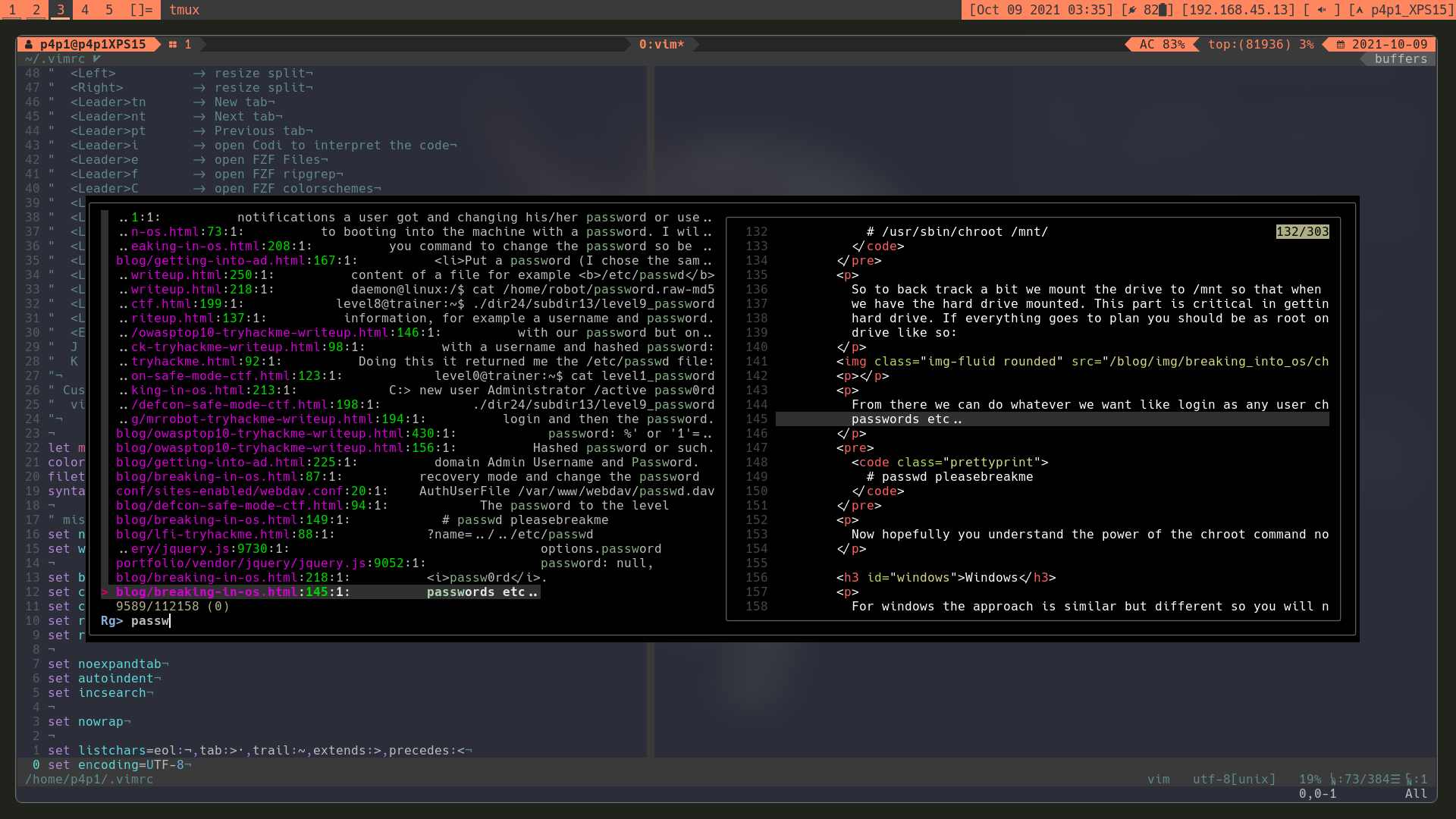
Task: Click the buffers label in tabline
Action: [1401, 59]
